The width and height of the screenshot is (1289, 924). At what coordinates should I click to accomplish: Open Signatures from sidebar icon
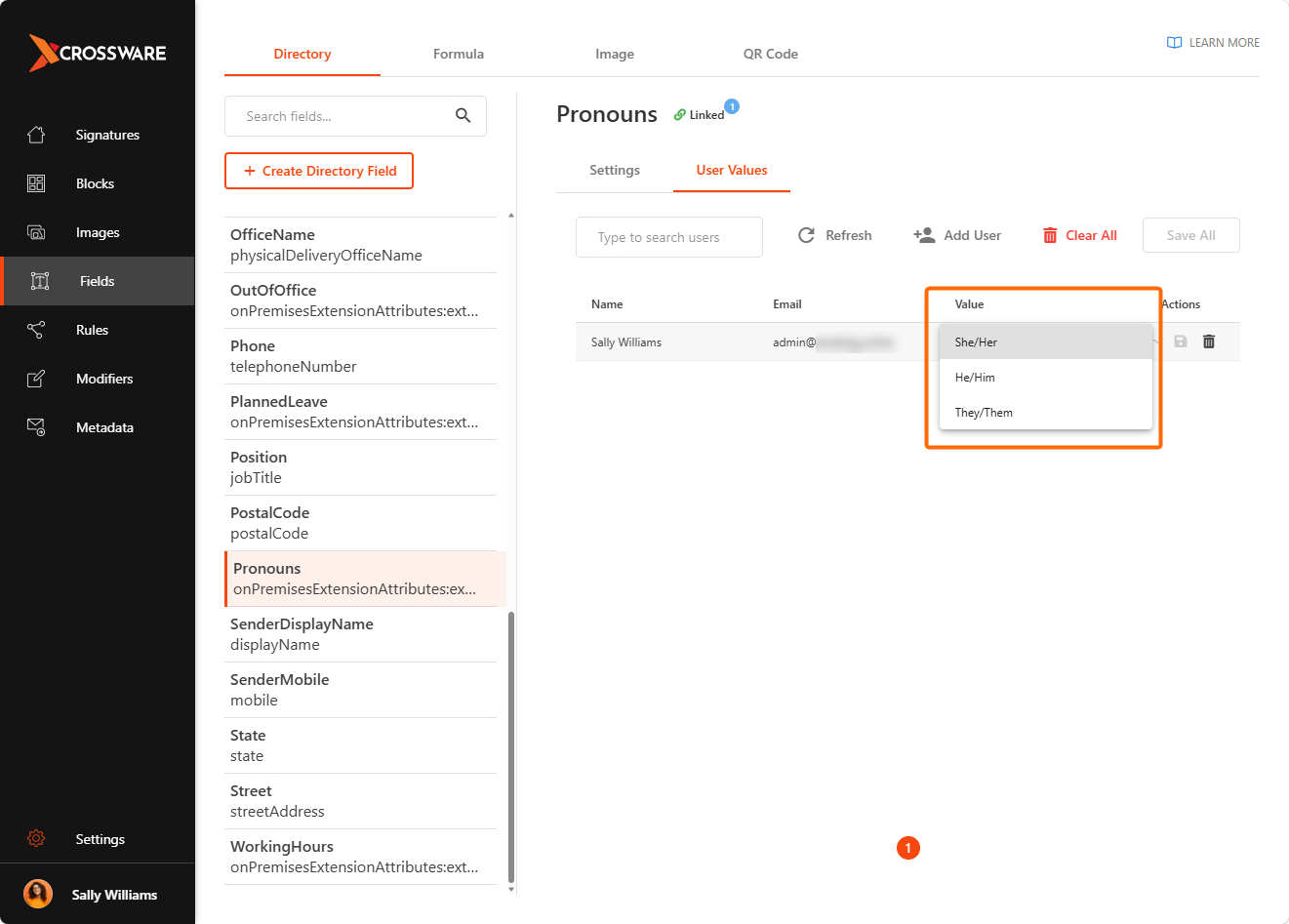coord(36,135)
